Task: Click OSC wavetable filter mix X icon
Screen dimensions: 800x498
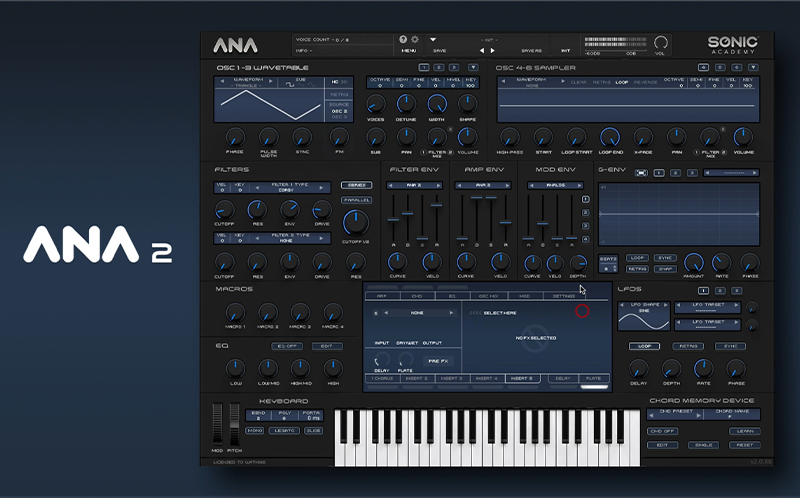Action: click(450, 130)
